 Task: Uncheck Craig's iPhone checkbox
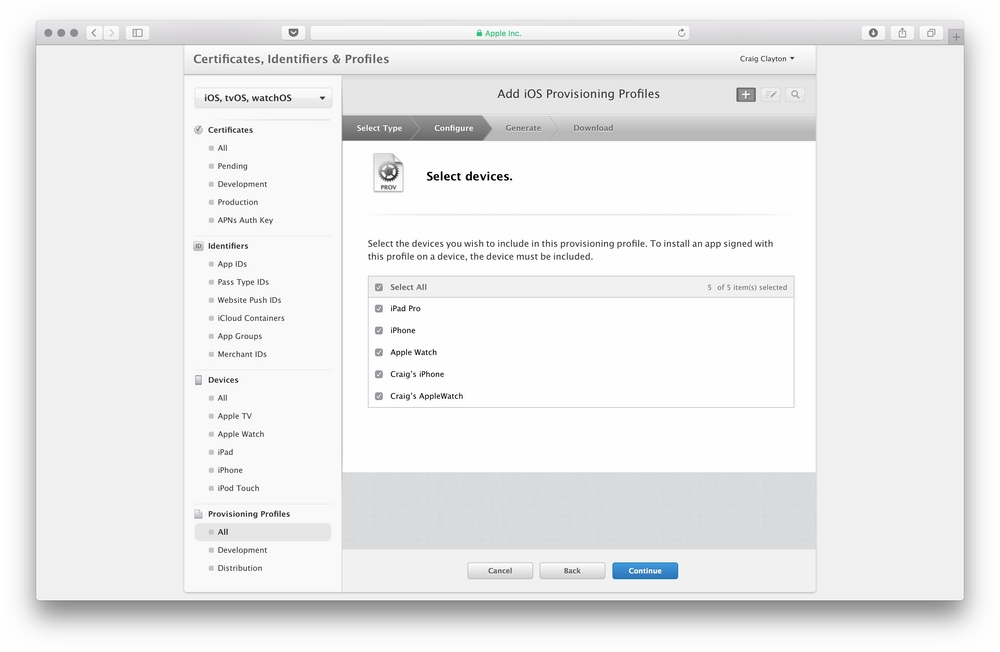[379, 374]
